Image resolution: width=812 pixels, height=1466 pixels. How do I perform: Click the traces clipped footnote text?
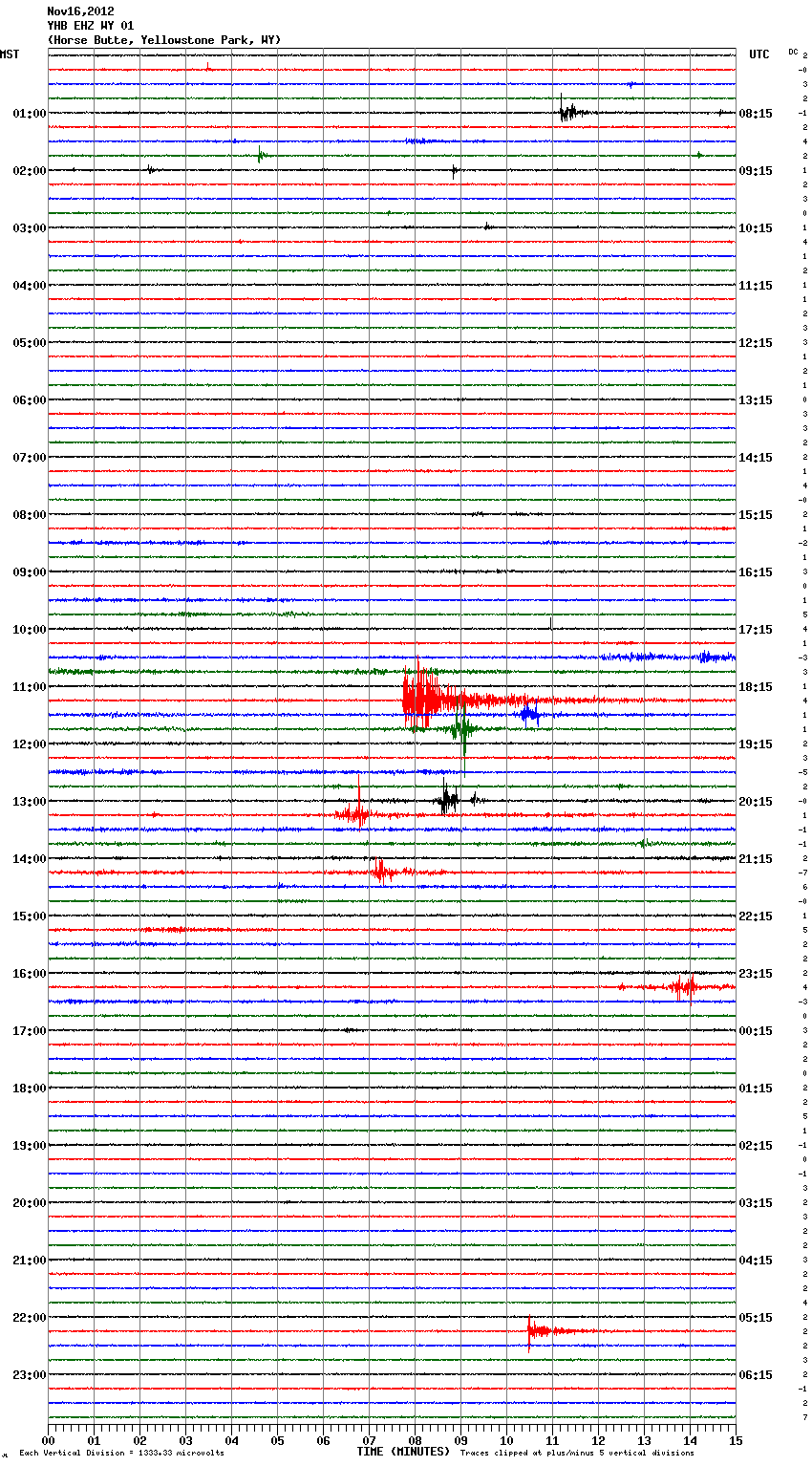pos(577,1454)
